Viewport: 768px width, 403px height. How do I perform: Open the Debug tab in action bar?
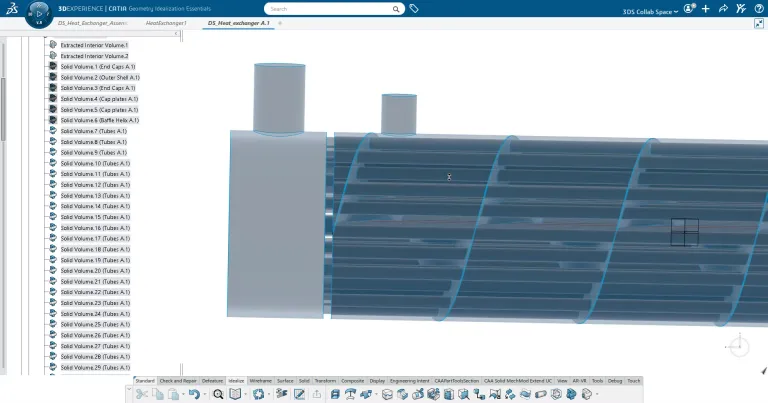[x=615, y=380]
